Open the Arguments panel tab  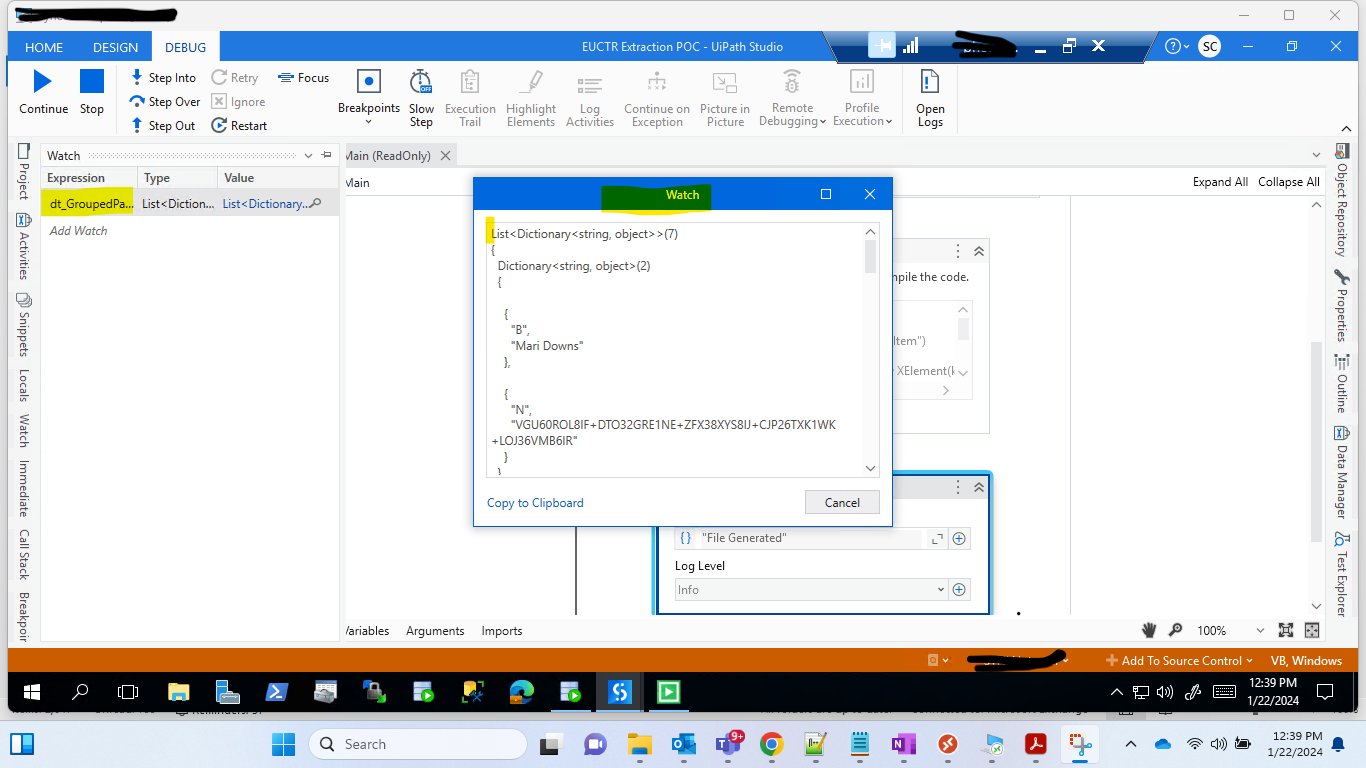coord(435,631)
